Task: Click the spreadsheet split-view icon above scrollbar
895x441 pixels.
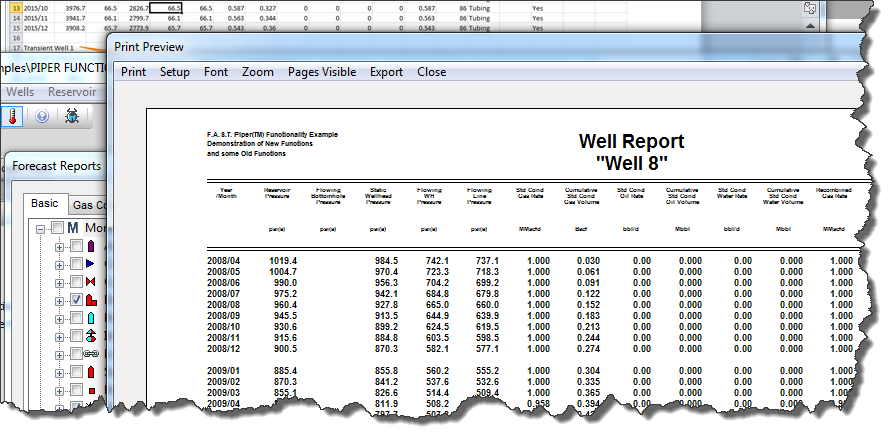Action: coord(812,8)
